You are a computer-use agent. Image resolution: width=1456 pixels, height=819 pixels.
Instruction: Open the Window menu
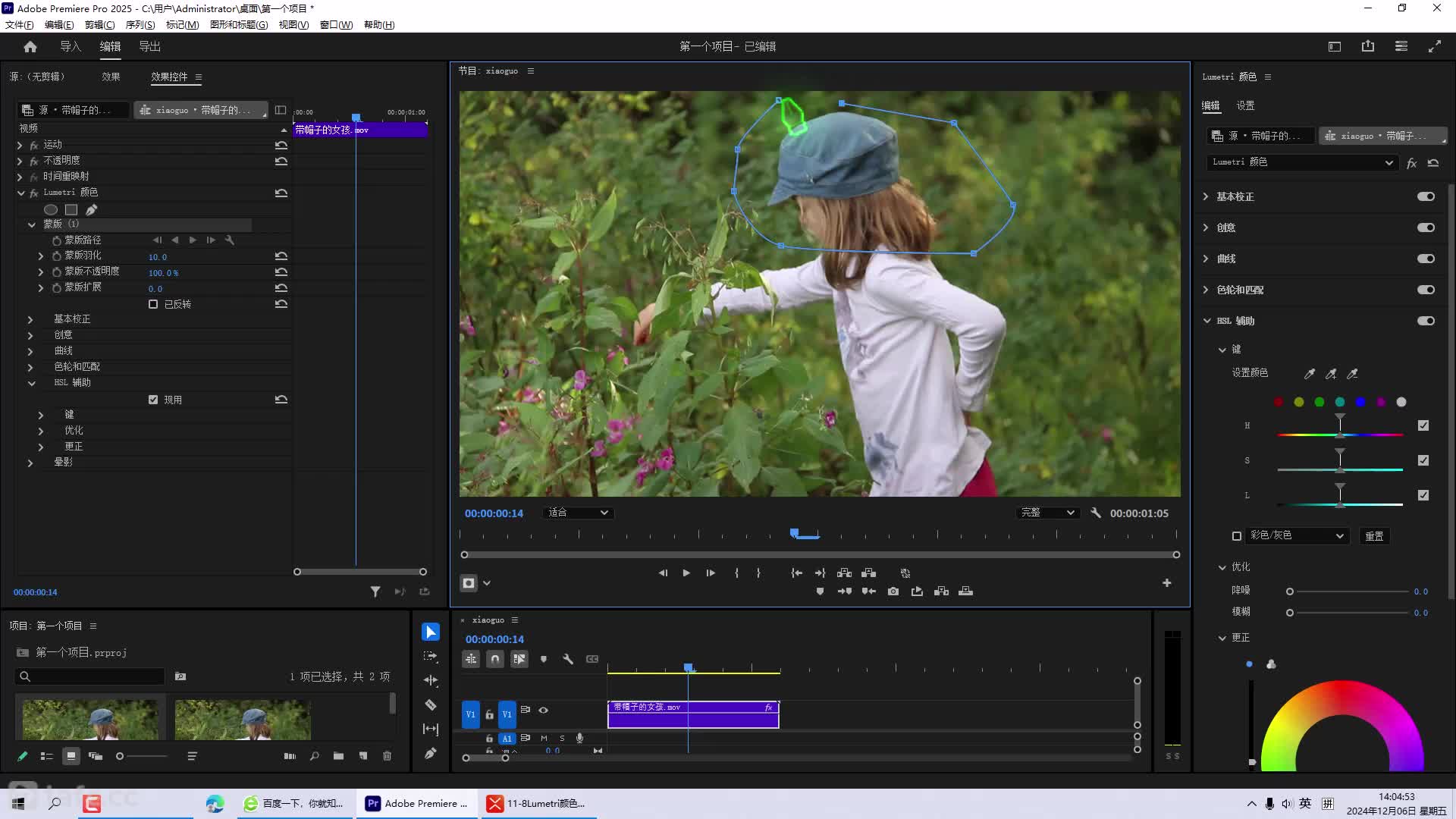click(x=336, y=25)
